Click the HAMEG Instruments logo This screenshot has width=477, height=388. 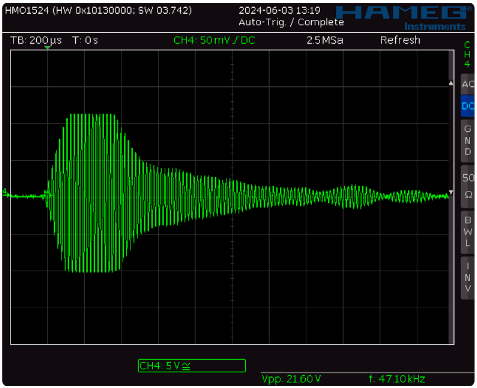pos(404,18)
